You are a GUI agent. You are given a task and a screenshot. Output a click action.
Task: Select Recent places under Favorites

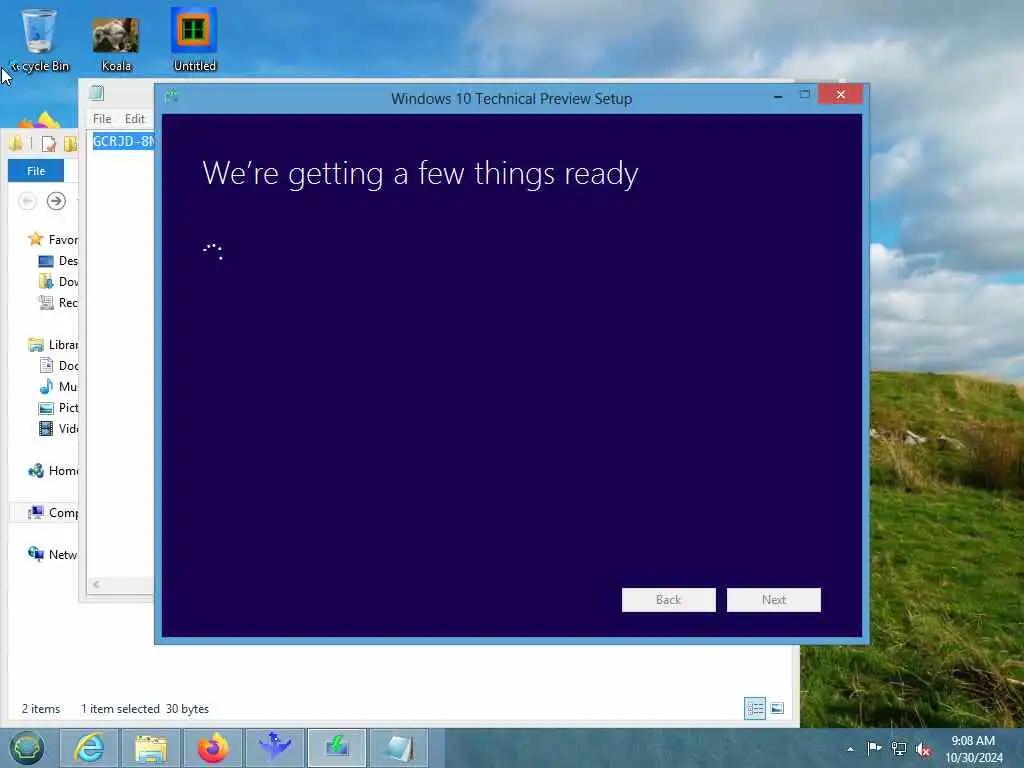(58, 302)
